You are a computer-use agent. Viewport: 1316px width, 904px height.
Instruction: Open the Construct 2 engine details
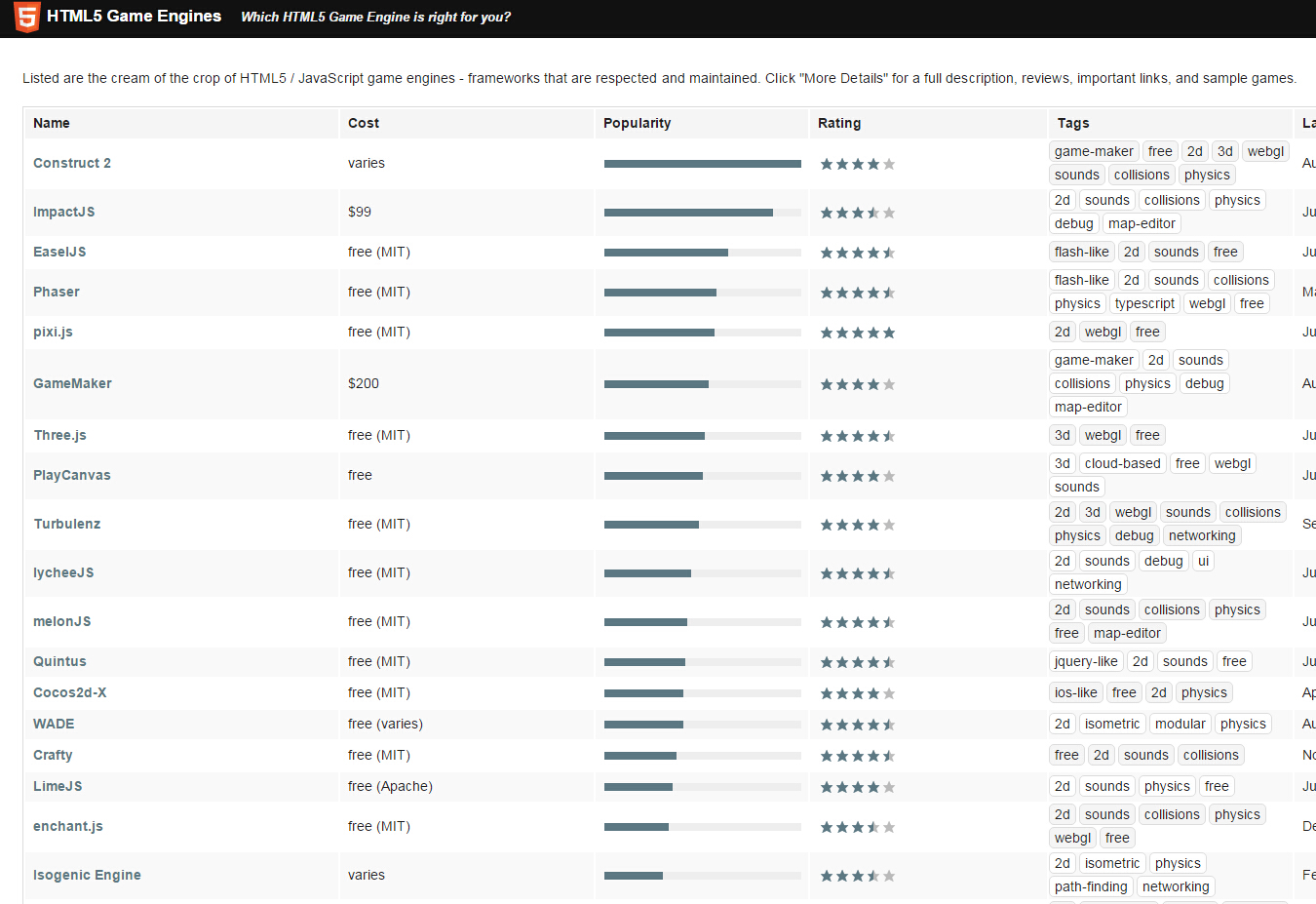[72, 163]
